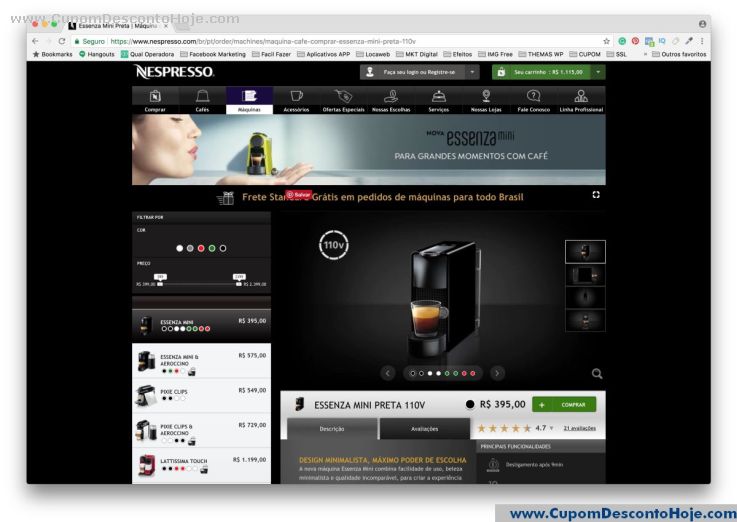
Task: Click the Essenza Mini promo banner
Action: [x=368, y=149]
